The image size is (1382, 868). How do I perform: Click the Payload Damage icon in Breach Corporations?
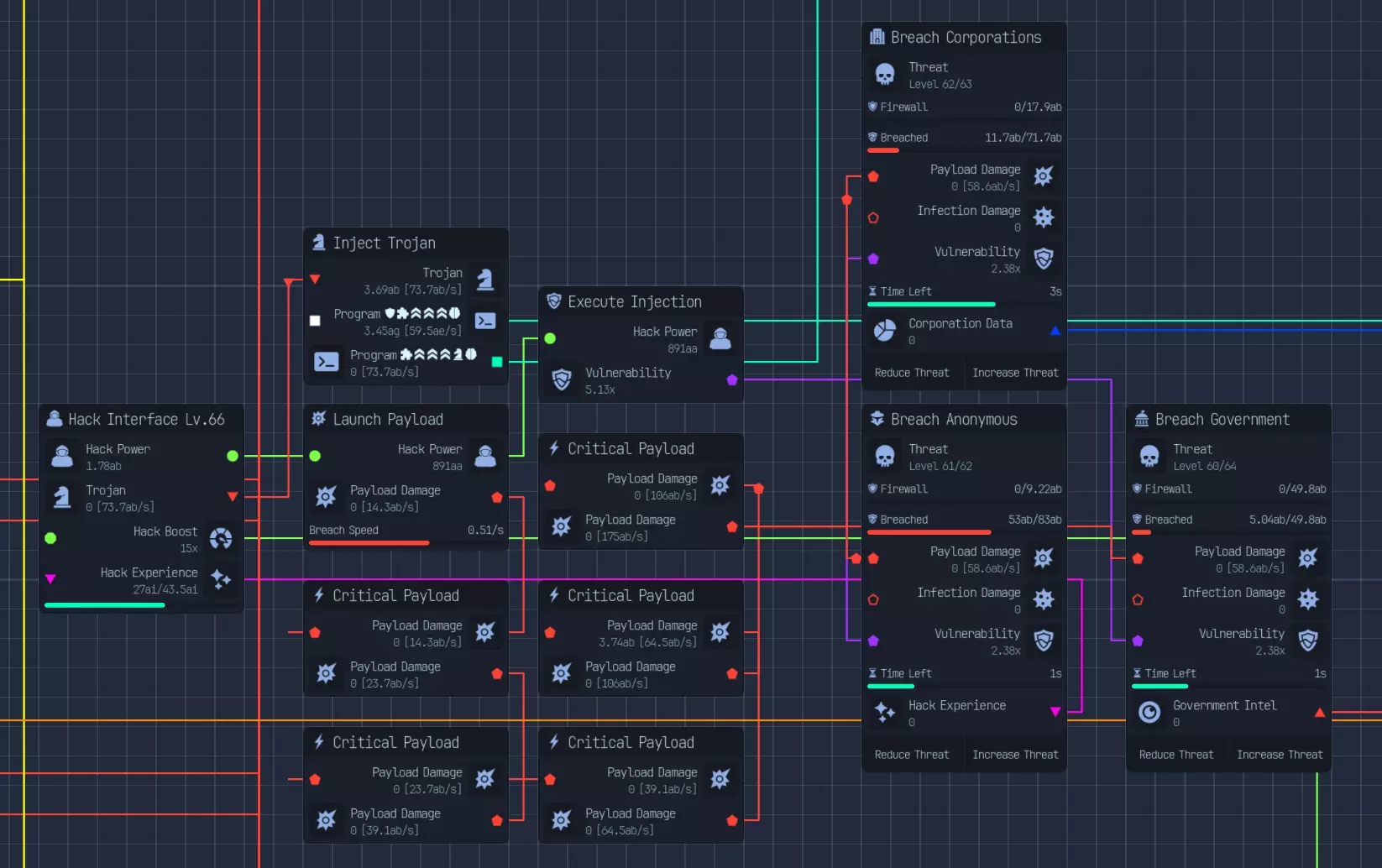(1044, 177)
